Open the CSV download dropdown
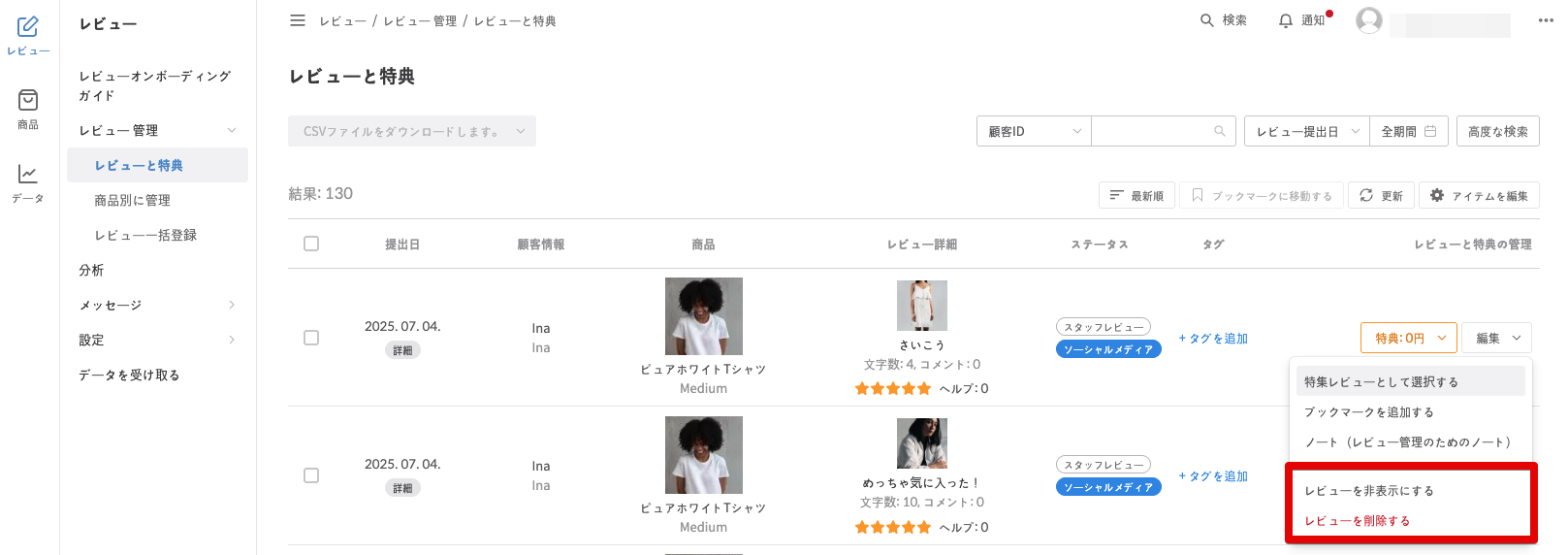 click(411, 131)
